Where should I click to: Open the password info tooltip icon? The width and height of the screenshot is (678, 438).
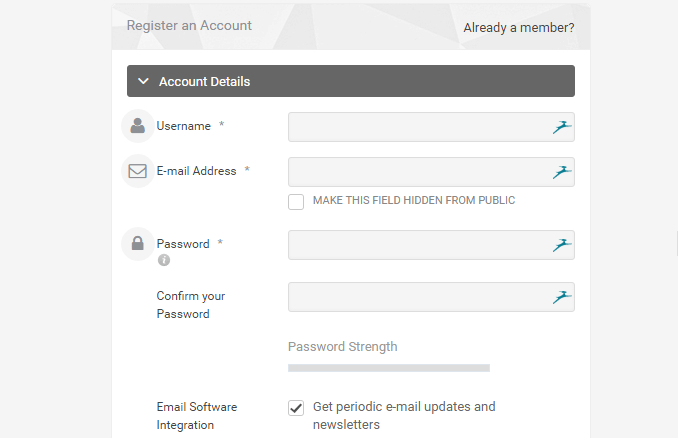(164, 260)
